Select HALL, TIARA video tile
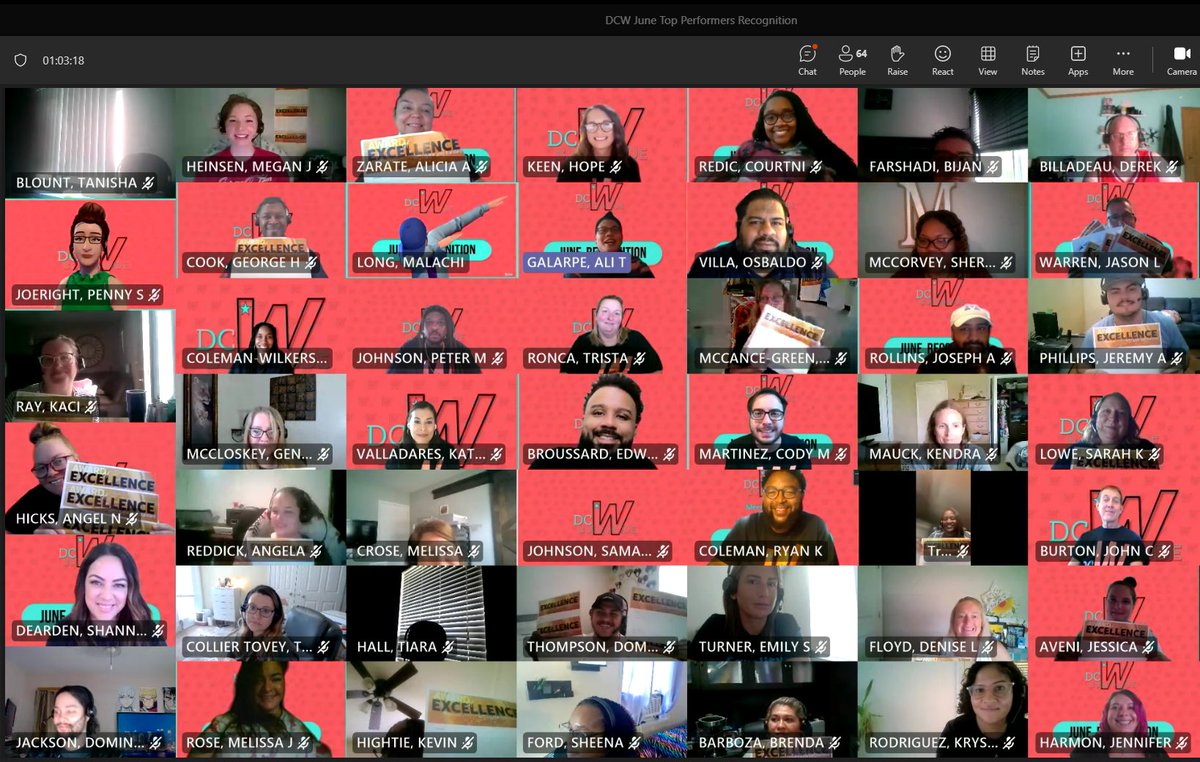 click(x=431, y=613)
